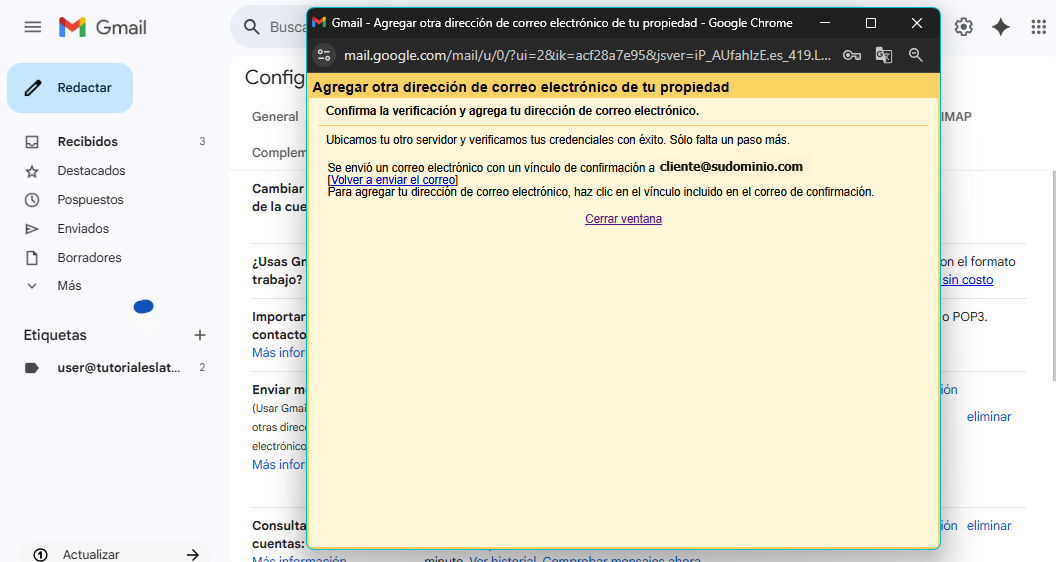Screen dimensions: 1056x562
Task: Click the lower eliminar link
Action: (x=989, y=526)
